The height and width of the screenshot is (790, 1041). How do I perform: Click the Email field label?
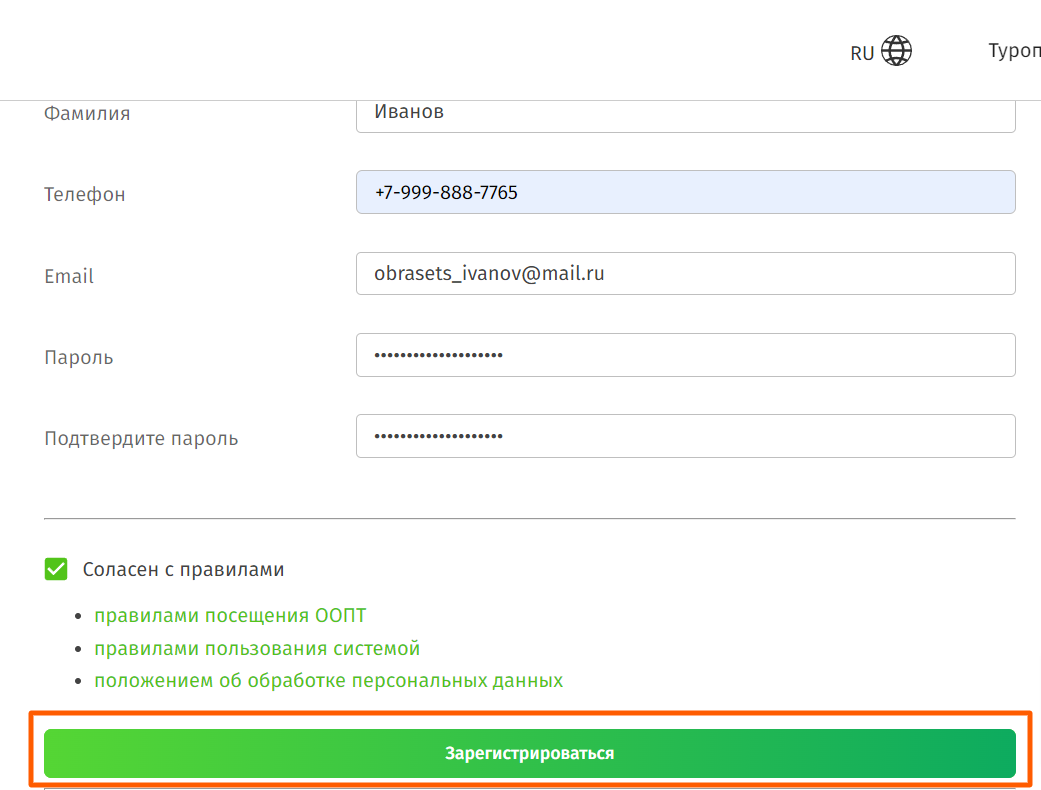point(69,277)
